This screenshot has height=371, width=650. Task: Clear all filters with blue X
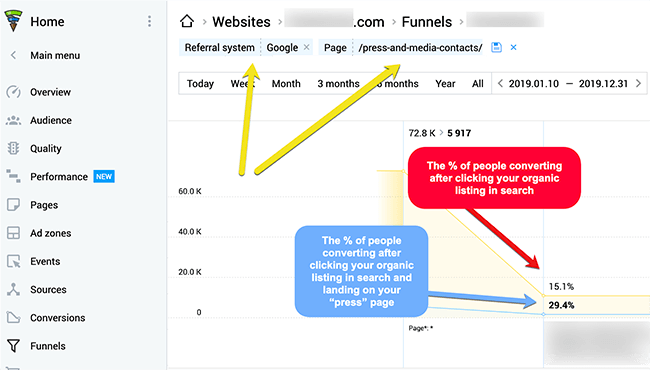tap(513, 47)
